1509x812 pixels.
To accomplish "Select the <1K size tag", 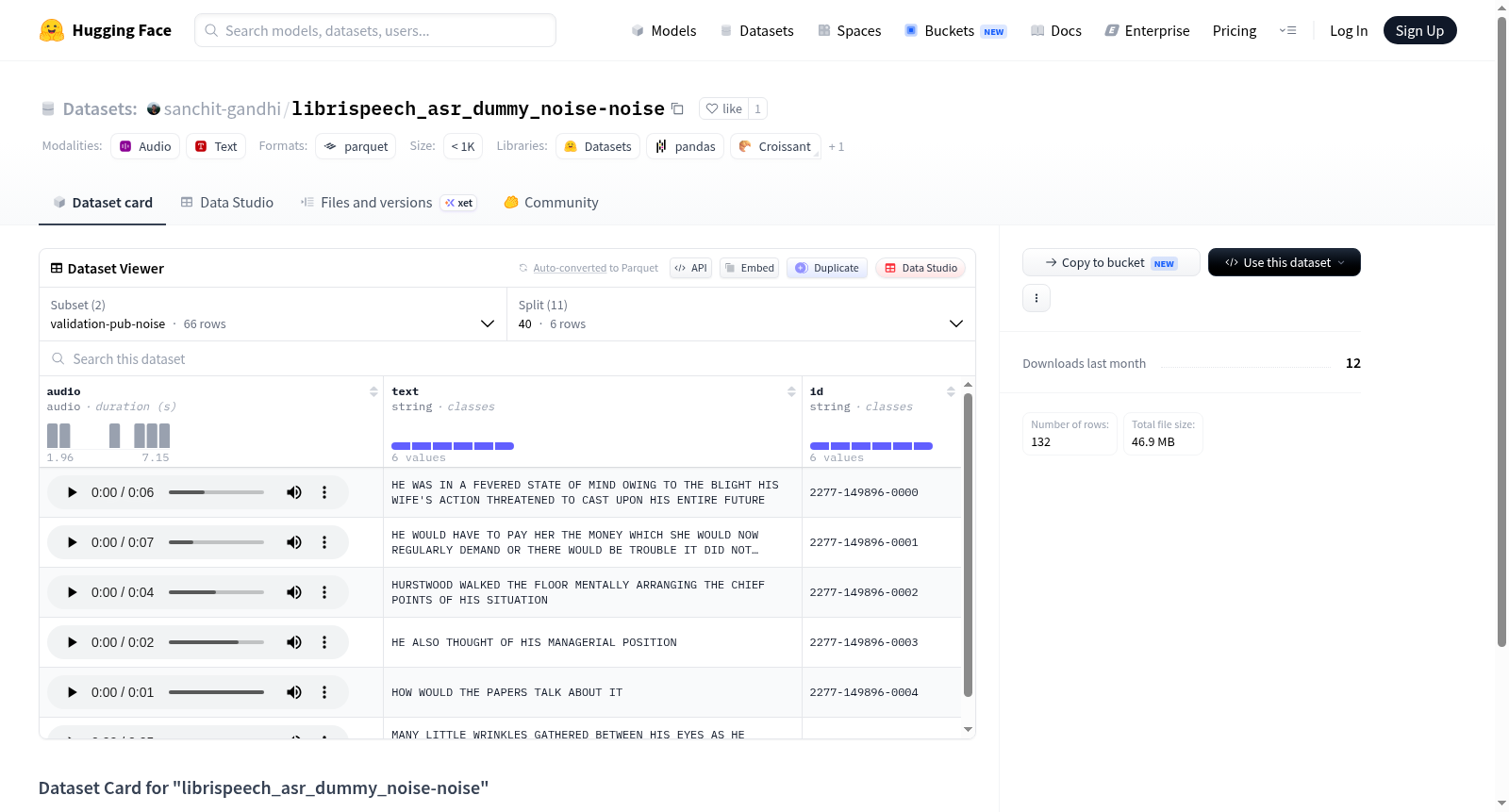I will pos(463,146).
